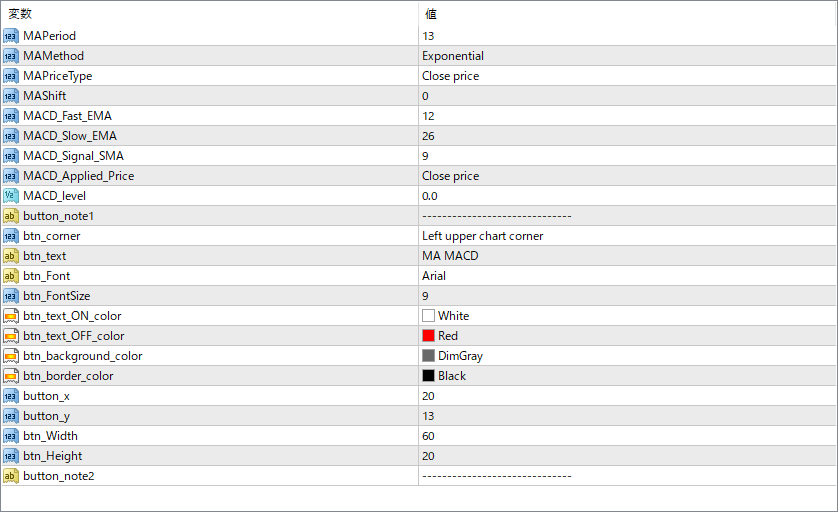
Task: Click the btn_text value field MA MACD
Action: 627,256
